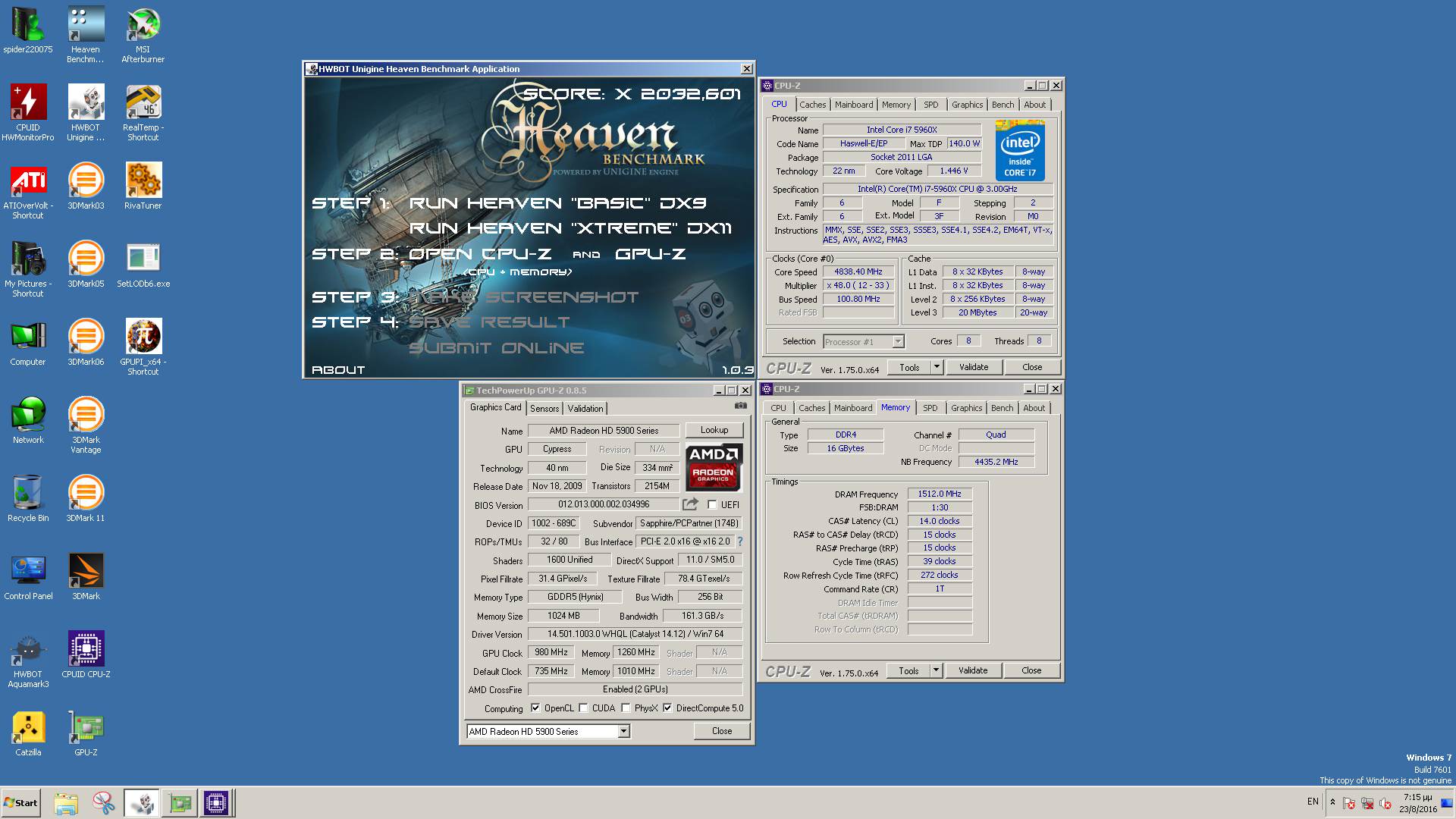Launch 3DMark Vantage desktop icon
The image size is (1456, 819).
click(86, 426)
